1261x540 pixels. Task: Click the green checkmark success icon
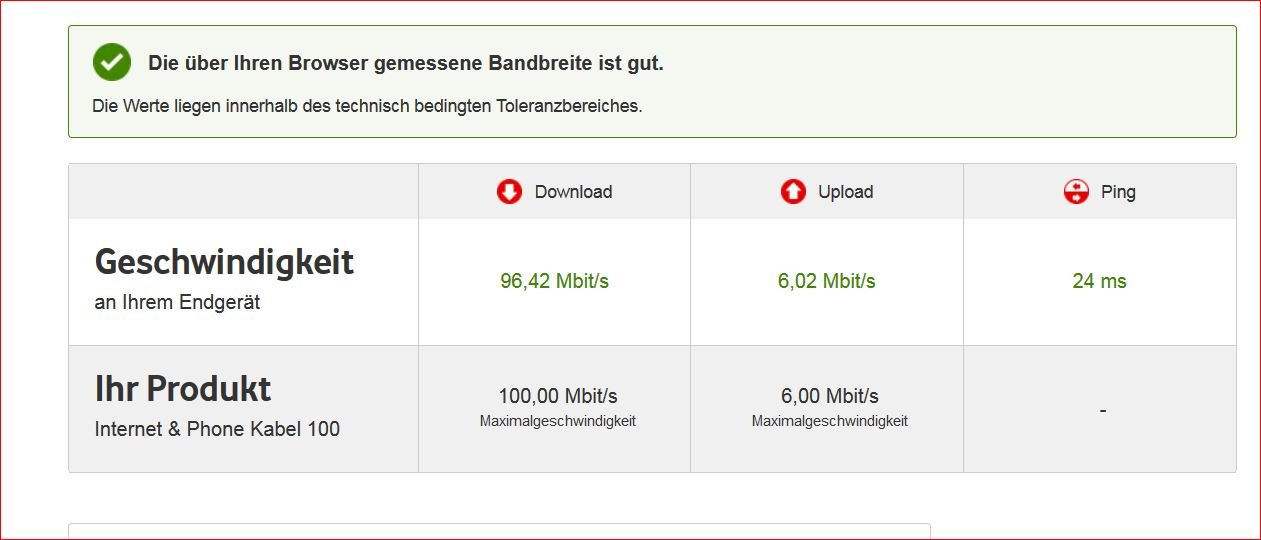coord(112,62)
